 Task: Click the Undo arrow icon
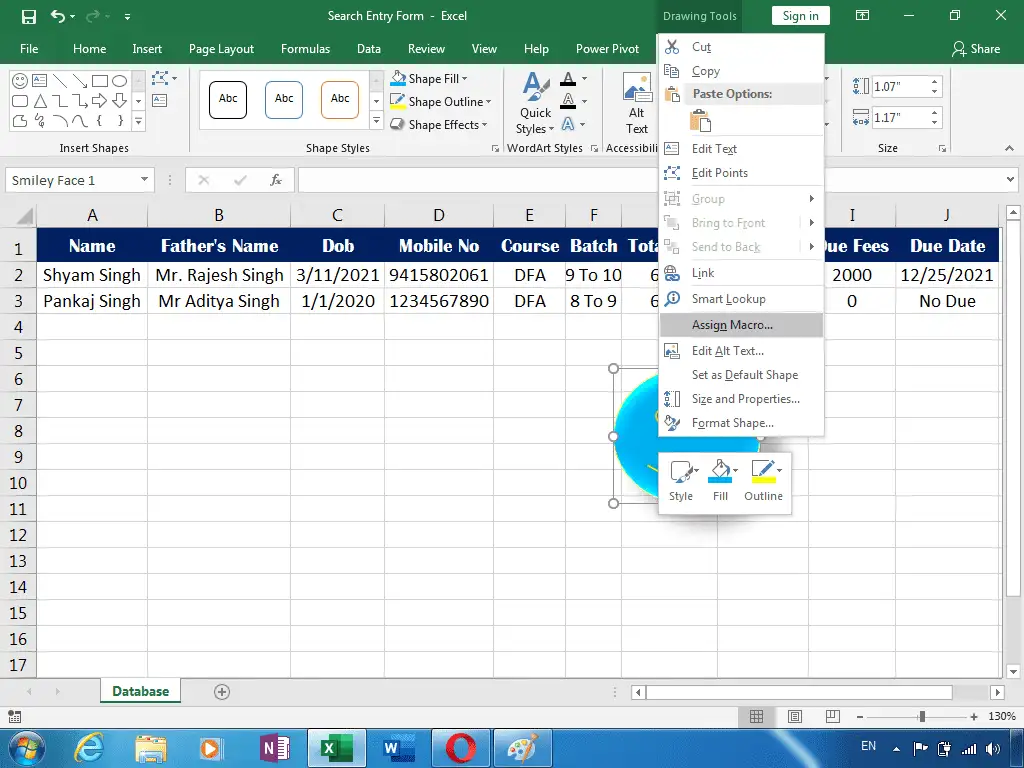click(x=58, y=16)
